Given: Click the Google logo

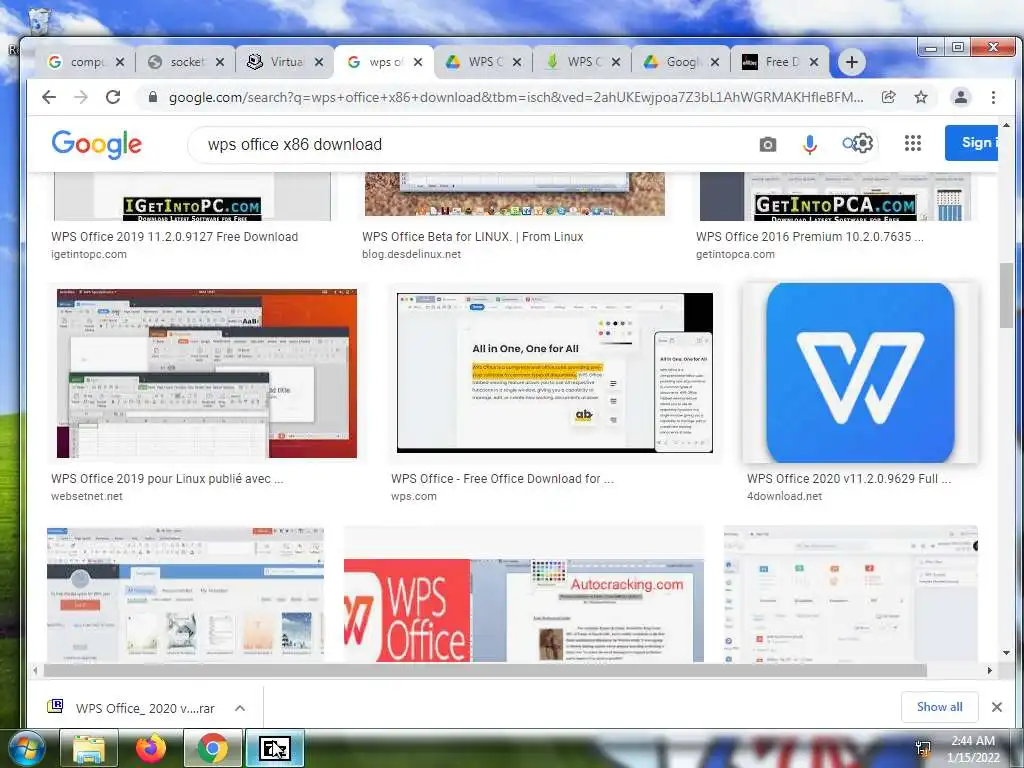Looking at the screenshot, I should point(97,144).
